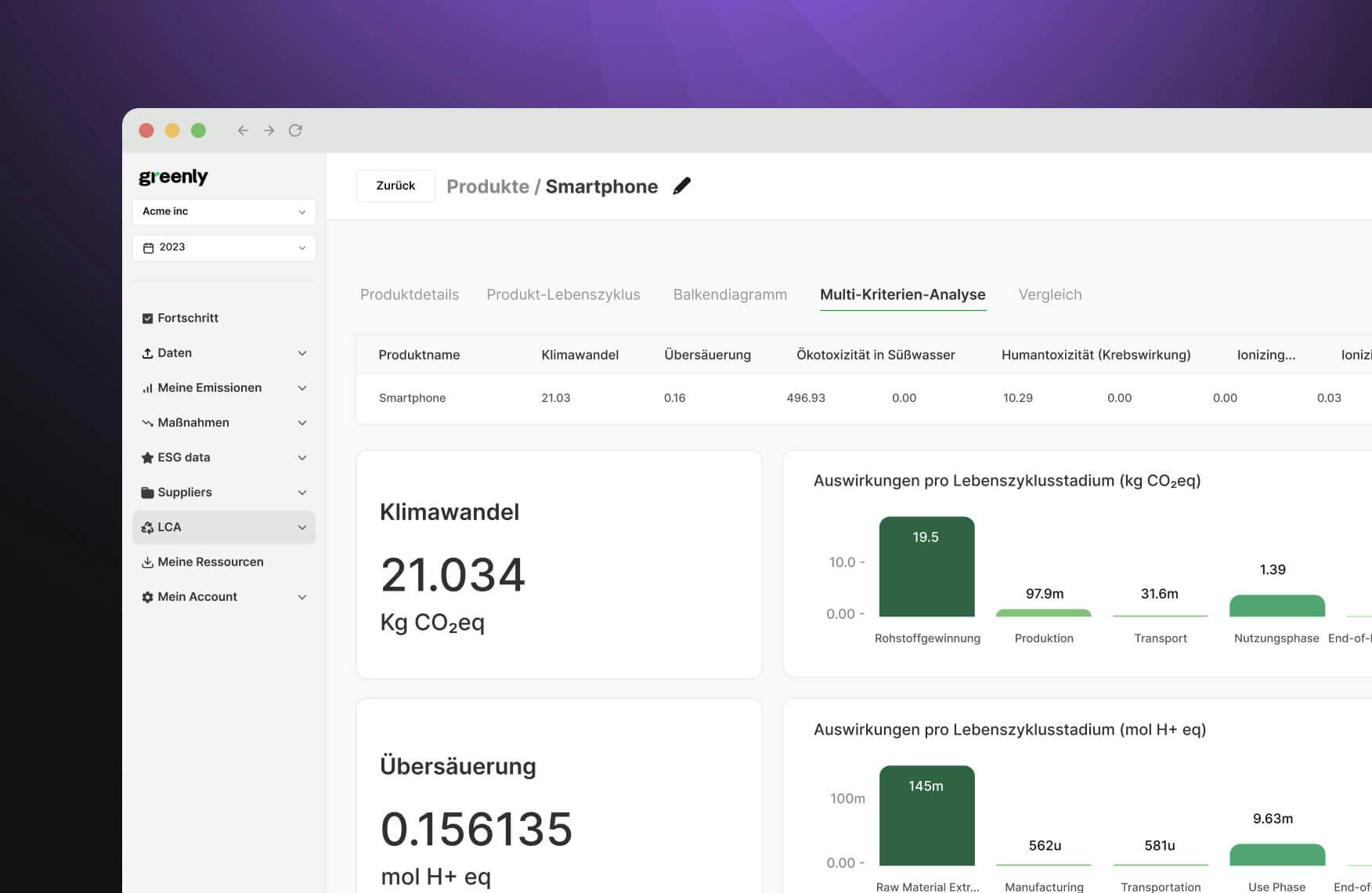The image size is (1372, 893).
Task: Open the Acme inc company dropdown
Action: 224,211
